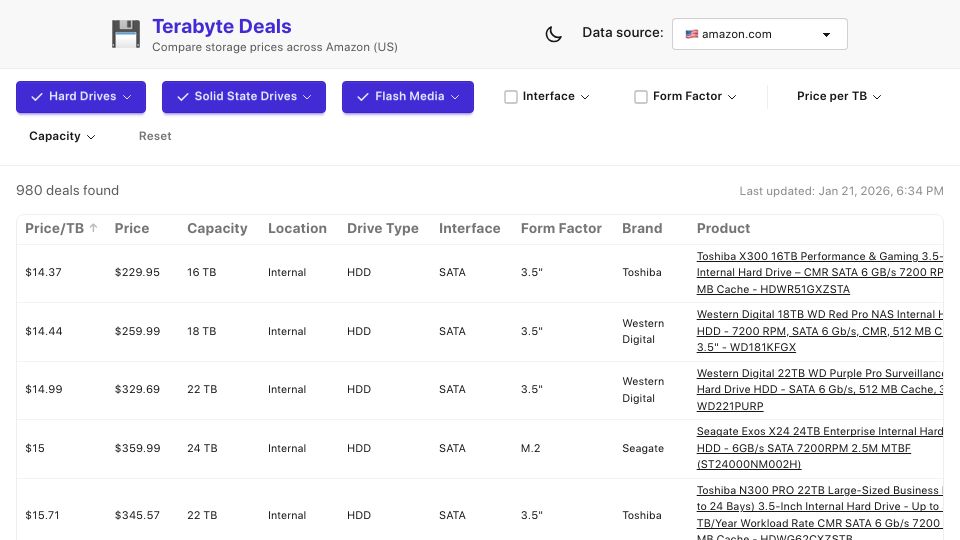The height and width of the screenshot is (540, 960).
Task: Sort by the Brand column header
Action: (x=642, y=228)
